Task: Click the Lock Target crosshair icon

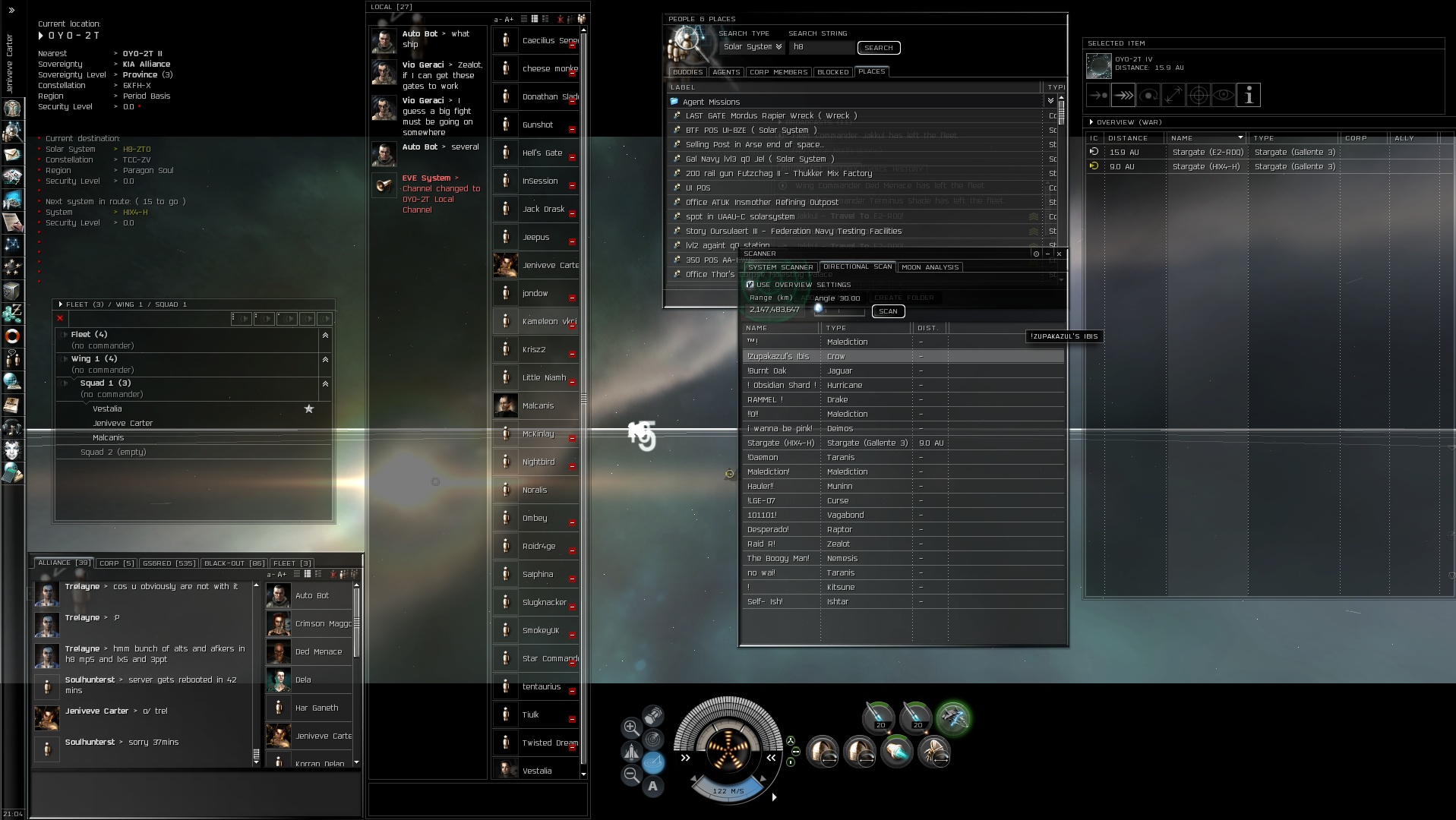Action: point(1199,95)
